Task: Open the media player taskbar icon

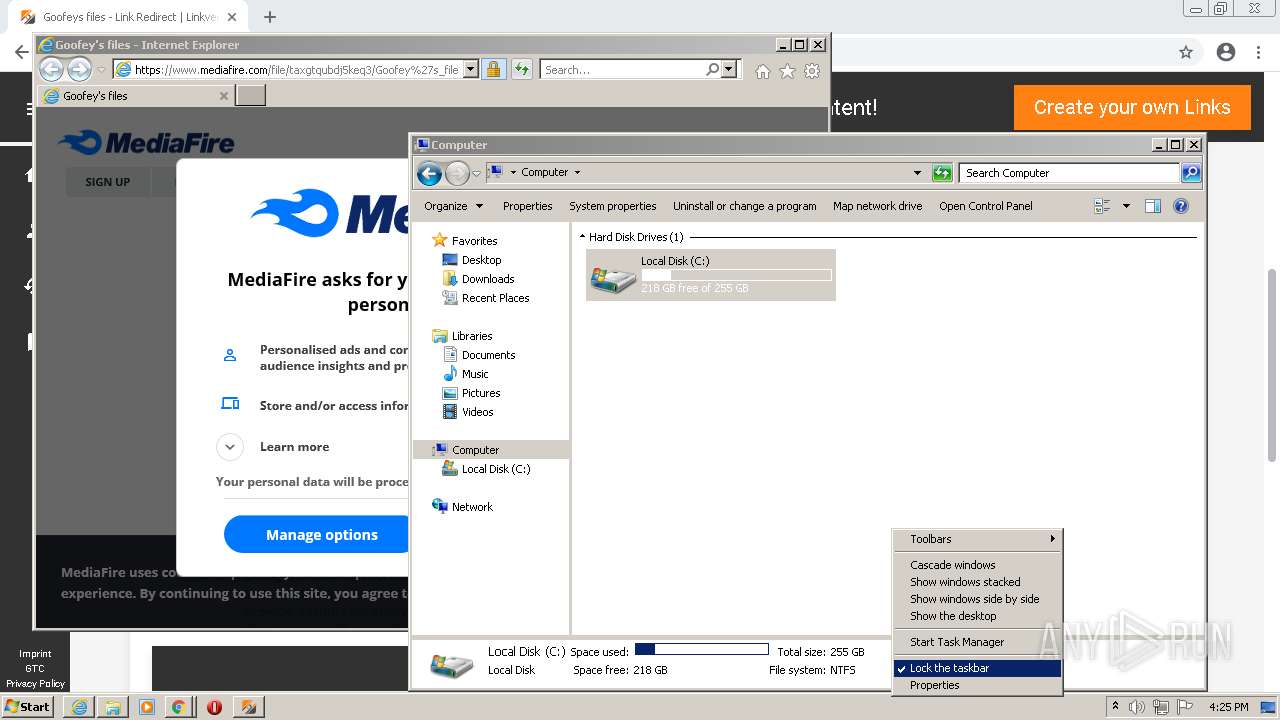Action: 147,707
